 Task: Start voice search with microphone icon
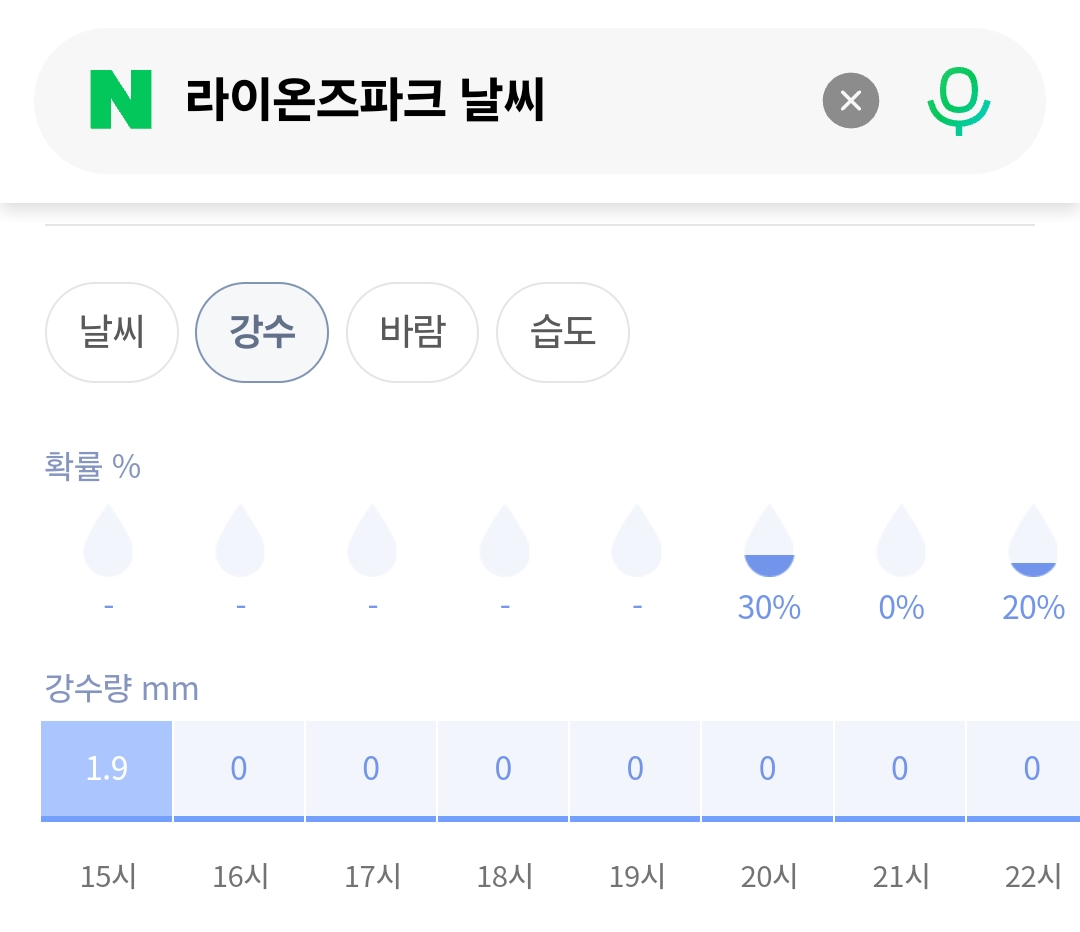[x=958, y=101]
